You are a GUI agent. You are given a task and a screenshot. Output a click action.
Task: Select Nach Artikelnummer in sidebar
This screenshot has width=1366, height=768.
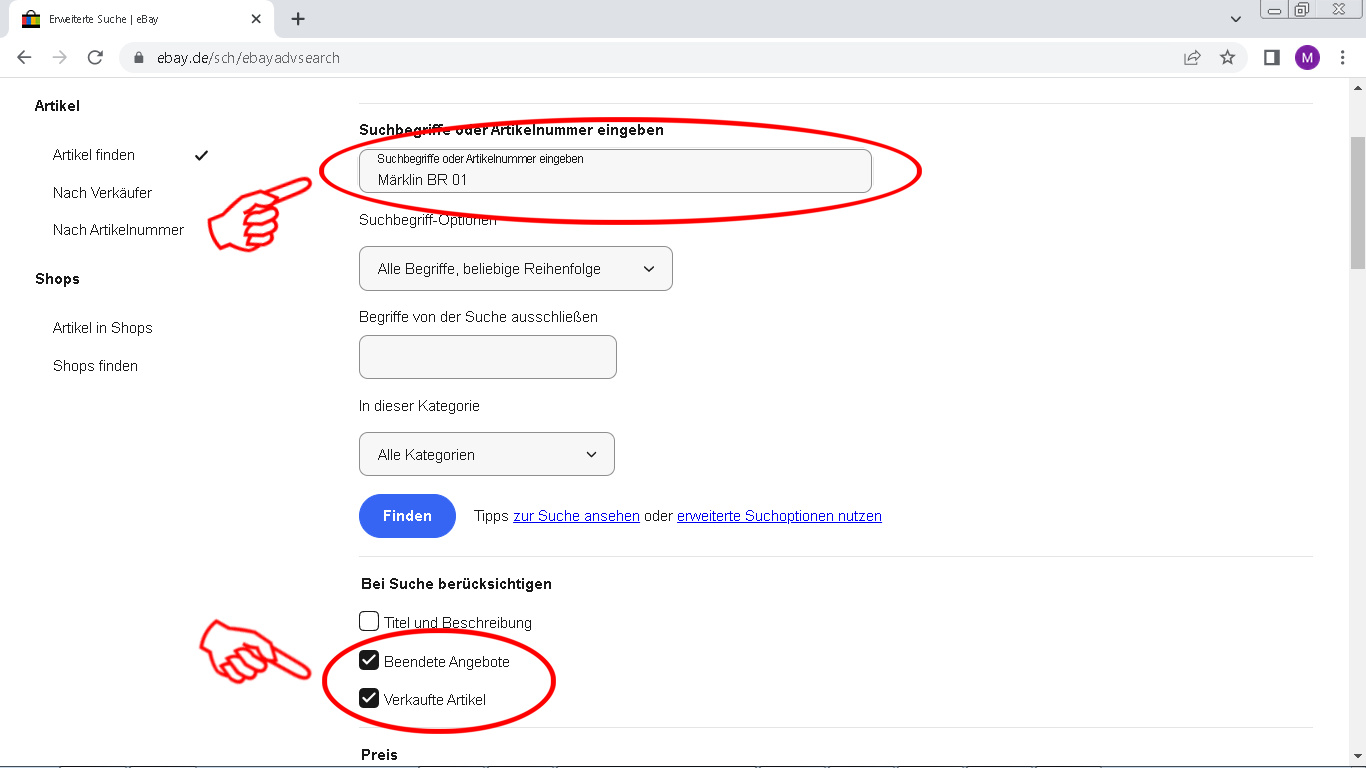coord(118,230)
